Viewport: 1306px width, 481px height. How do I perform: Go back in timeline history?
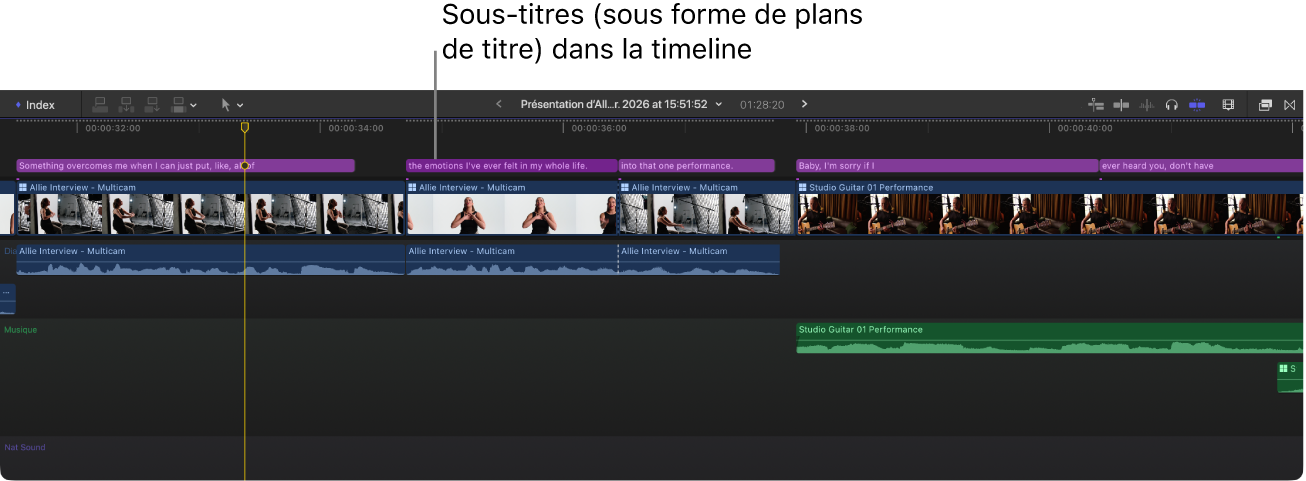500,104
